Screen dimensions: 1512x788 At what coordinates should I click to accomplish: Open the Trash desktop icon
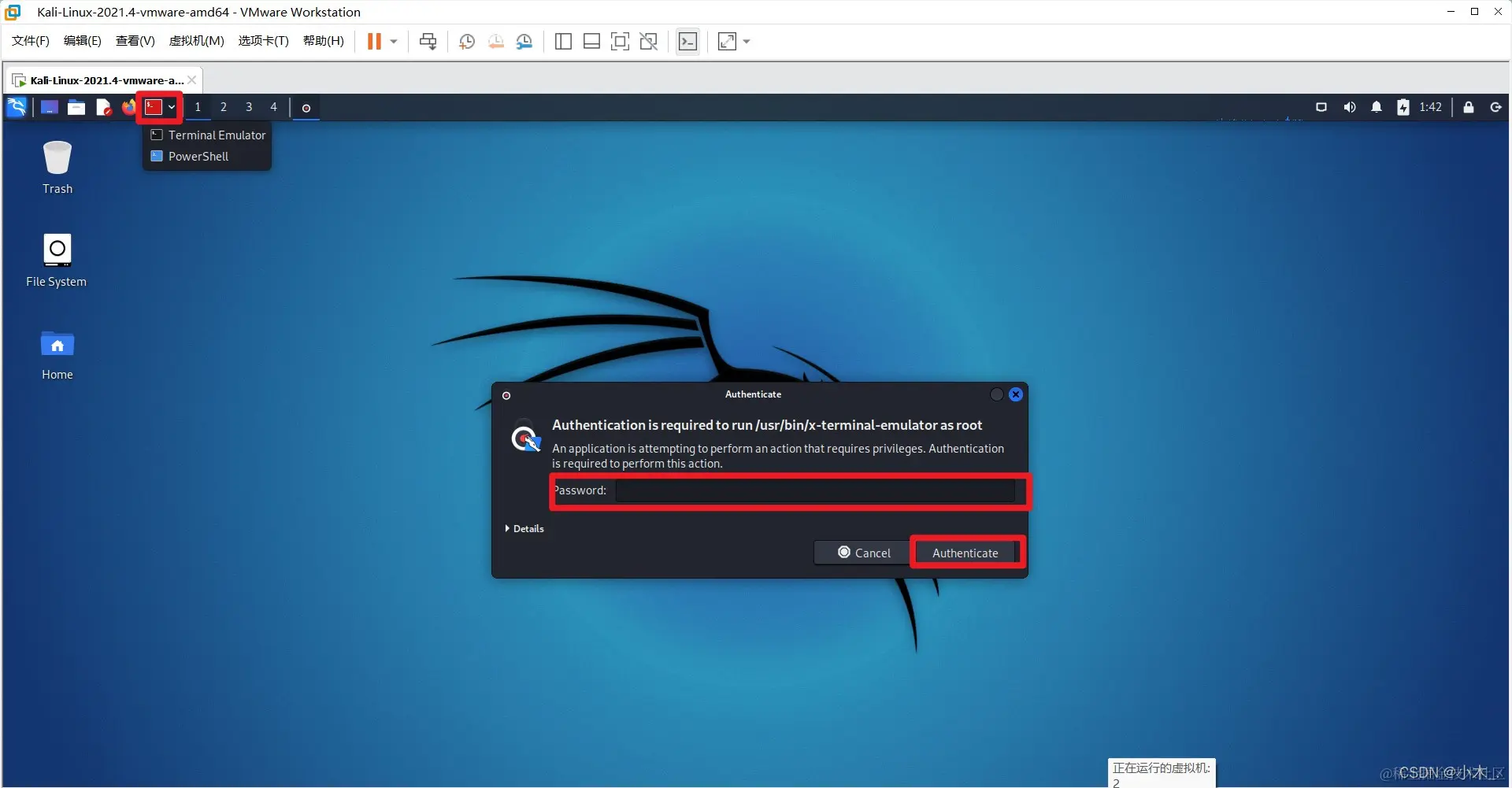coord(57,168)
